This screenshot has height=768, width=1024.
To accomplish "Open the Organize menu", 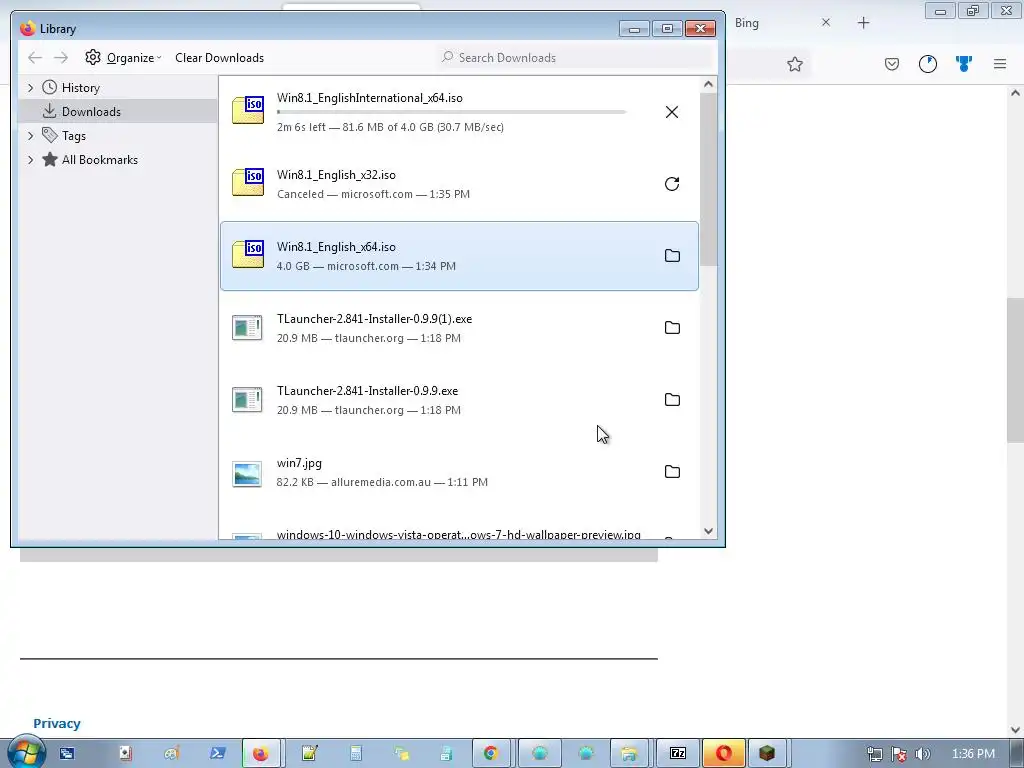I will click(123, 57).
